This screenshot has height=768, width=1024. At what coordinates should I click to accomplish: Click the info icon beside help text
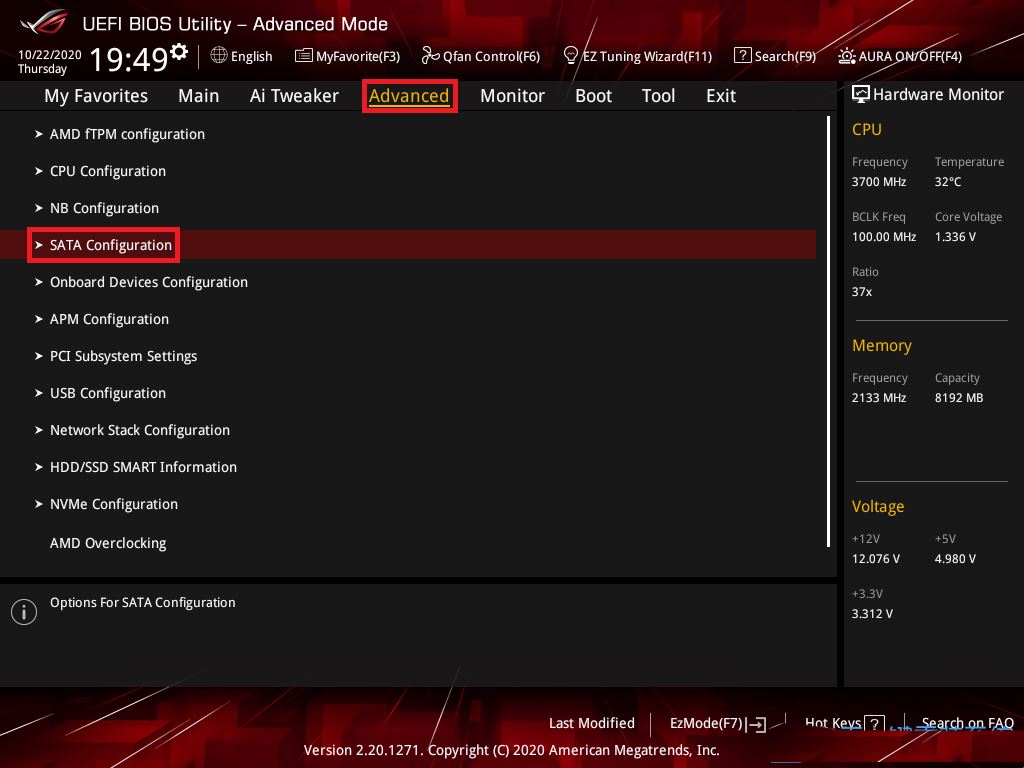point(24,612)
